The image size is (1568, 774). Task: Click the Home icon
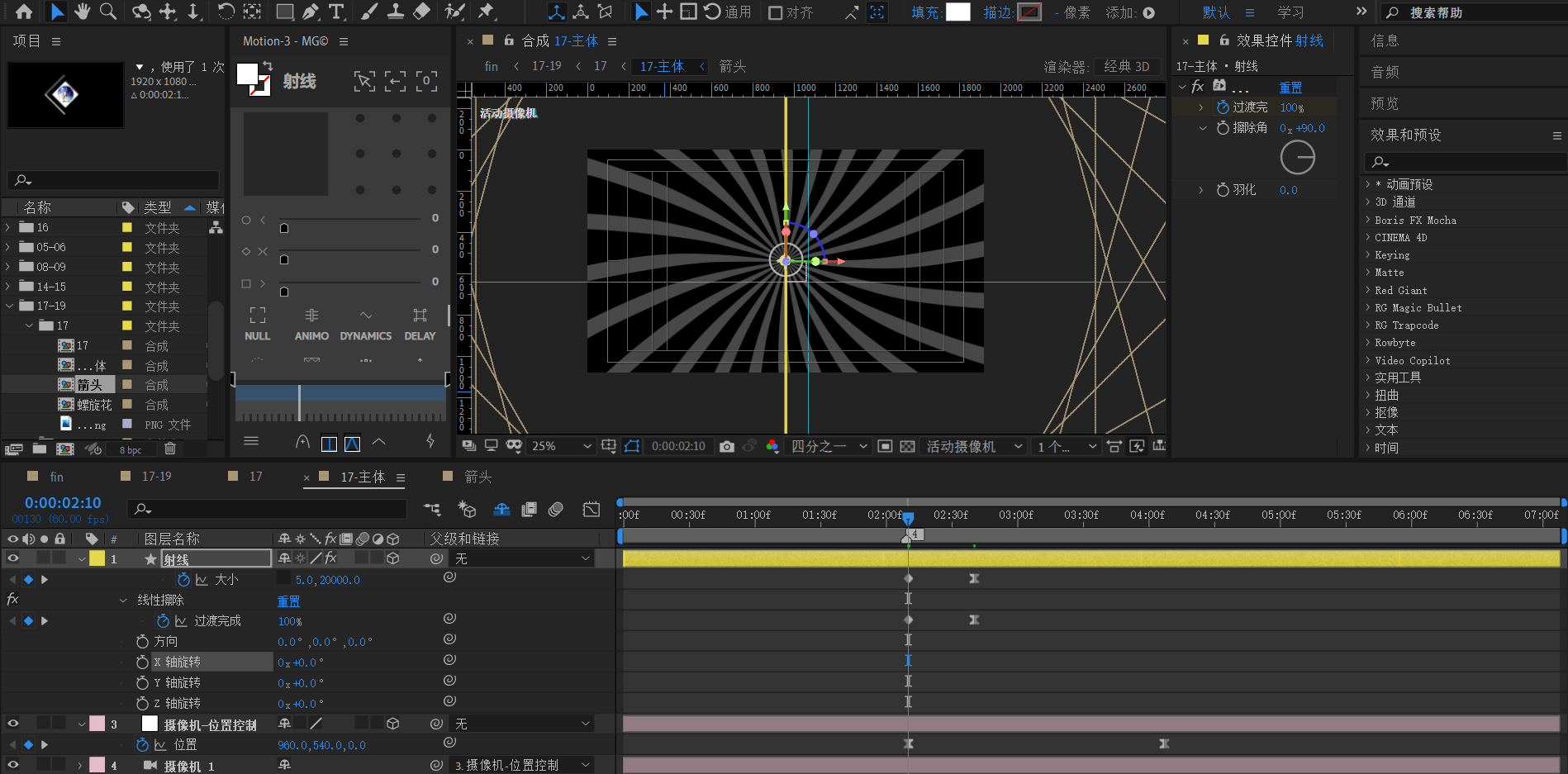(24, 12)
